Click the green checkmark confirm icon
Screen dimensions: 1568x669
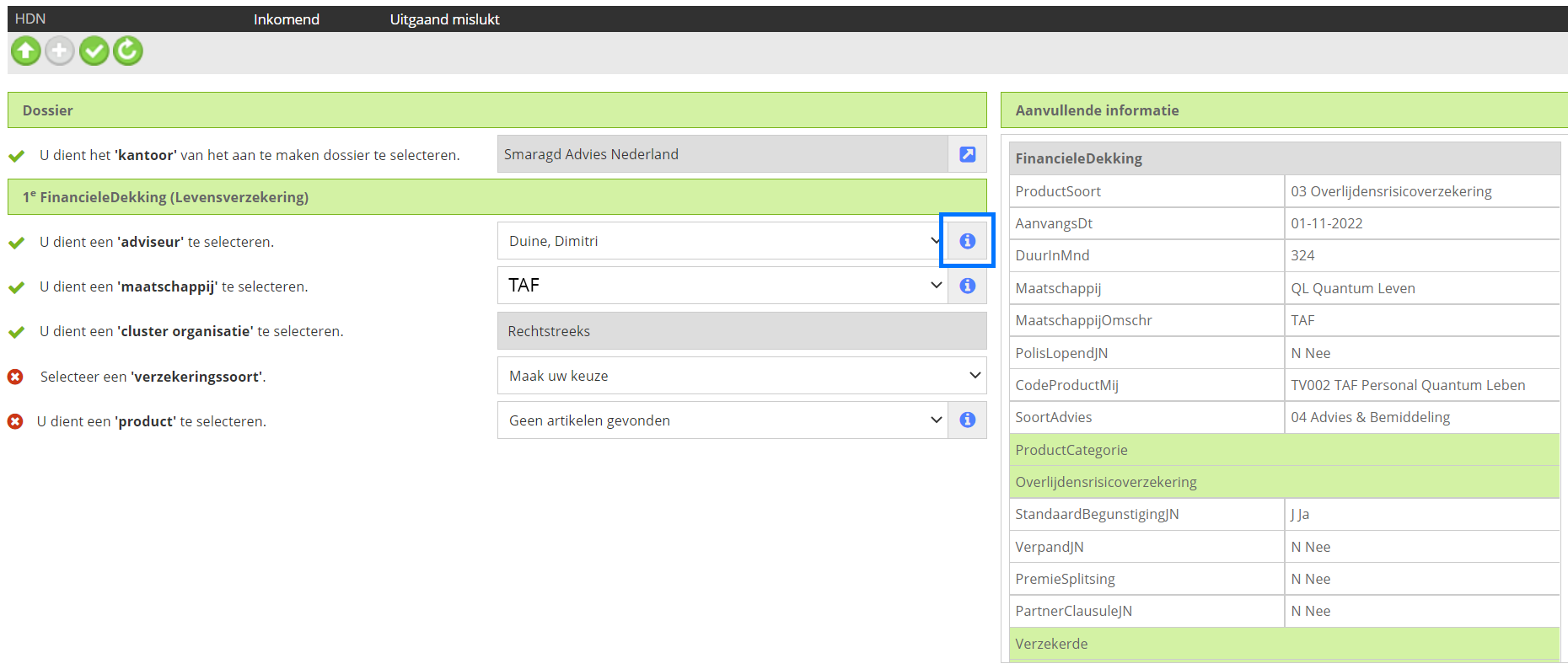click(94, 51)
